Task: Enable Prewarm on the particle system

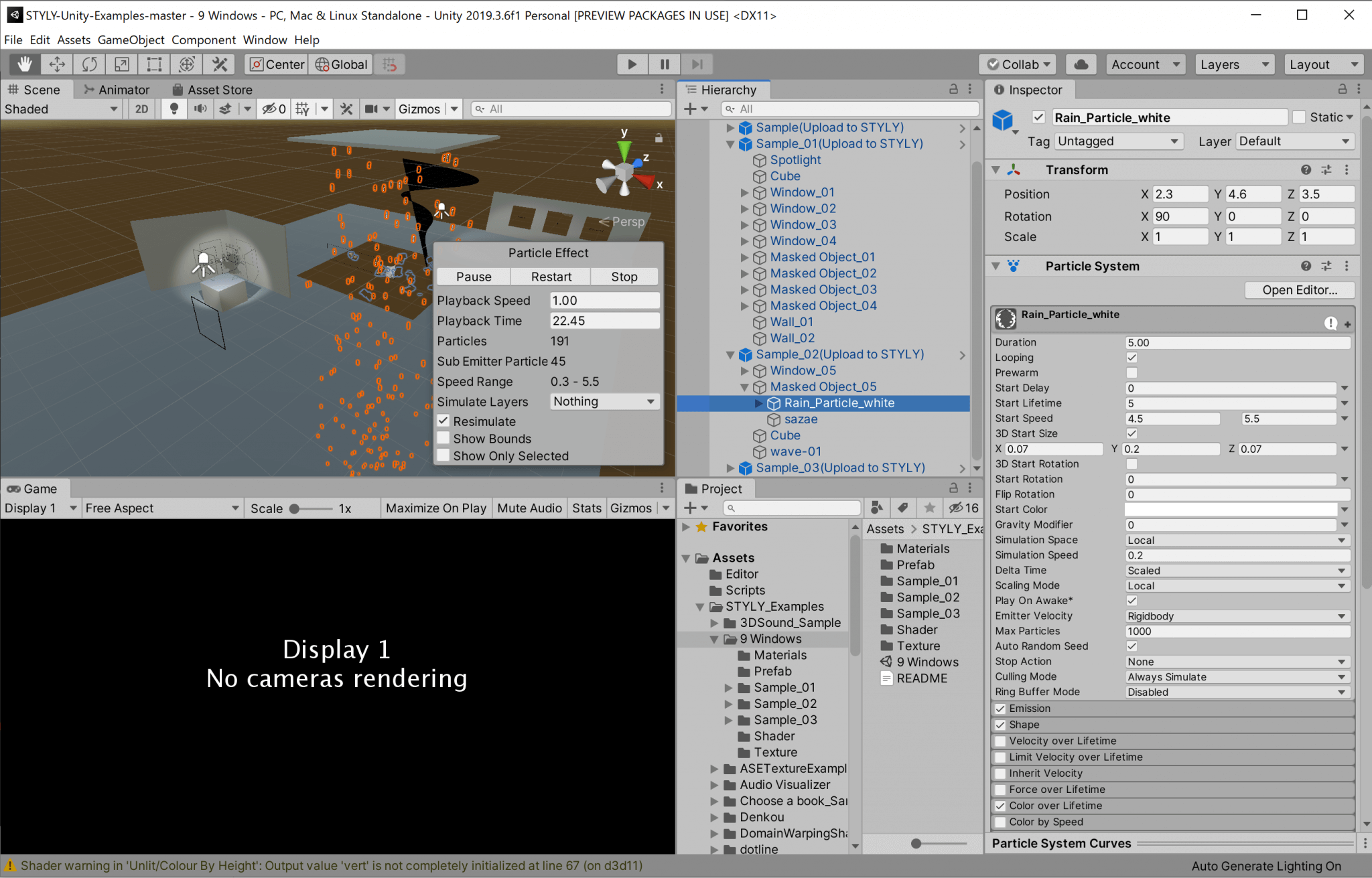Action: (x=1132, y=372)
